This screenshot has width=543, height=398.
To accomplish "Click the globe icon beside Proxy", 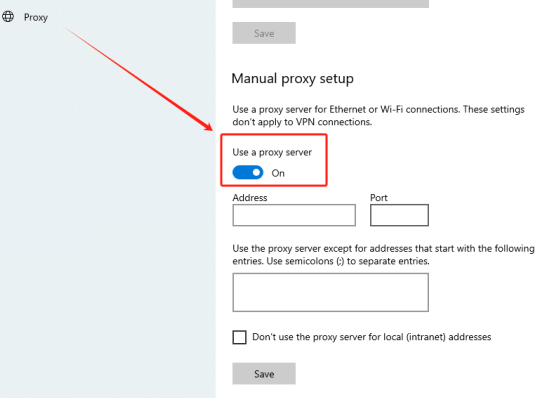I will pos(8,17).
